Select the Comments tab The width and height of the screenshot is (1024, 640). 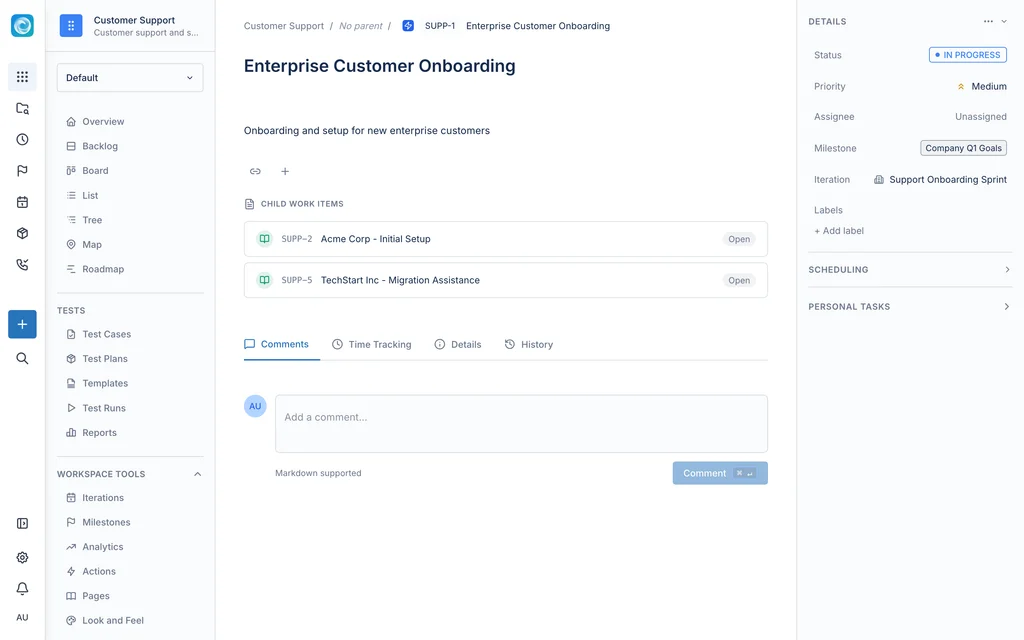point(276,344)
